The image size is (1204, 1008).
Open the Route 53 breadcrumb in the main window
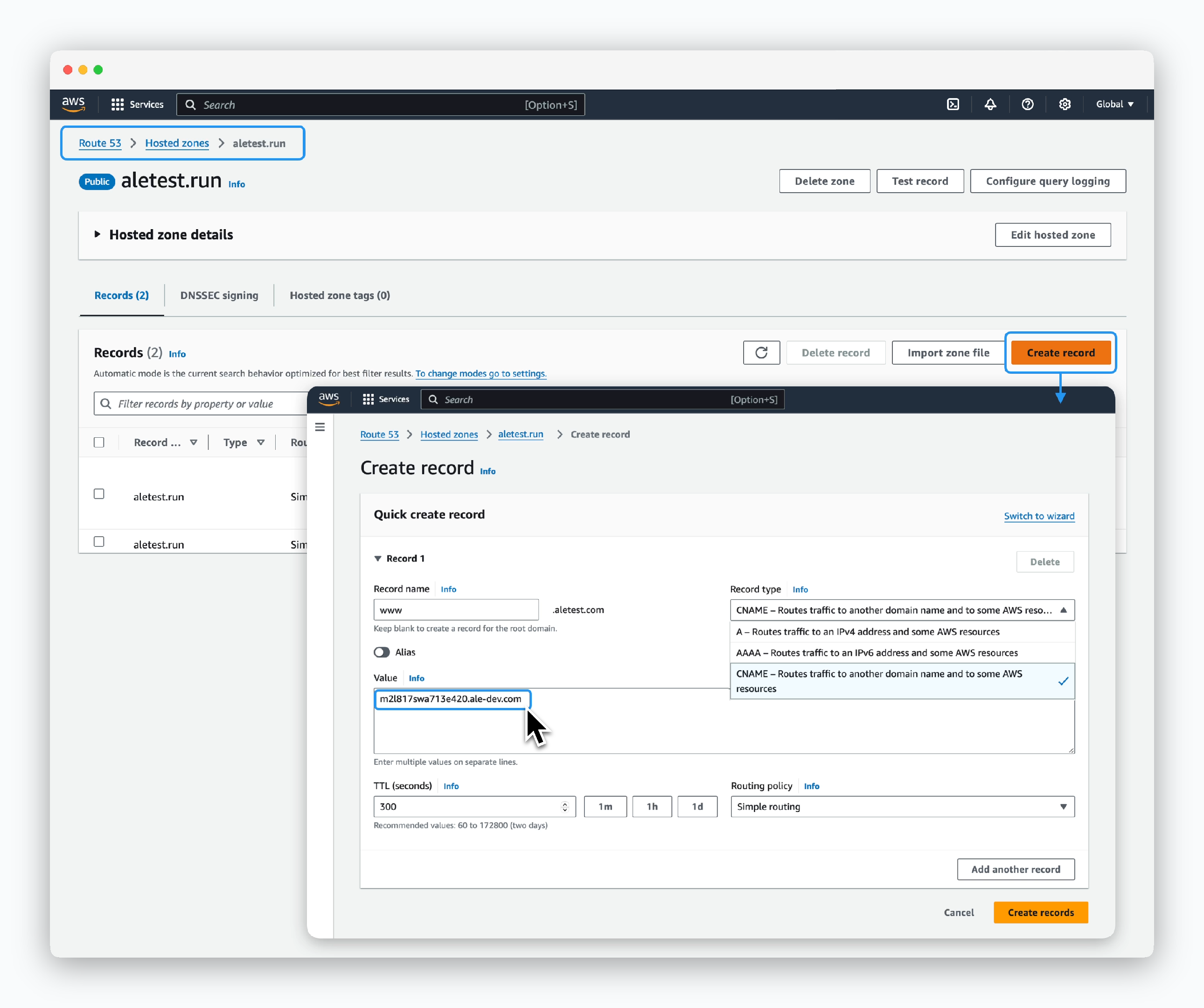100,143
